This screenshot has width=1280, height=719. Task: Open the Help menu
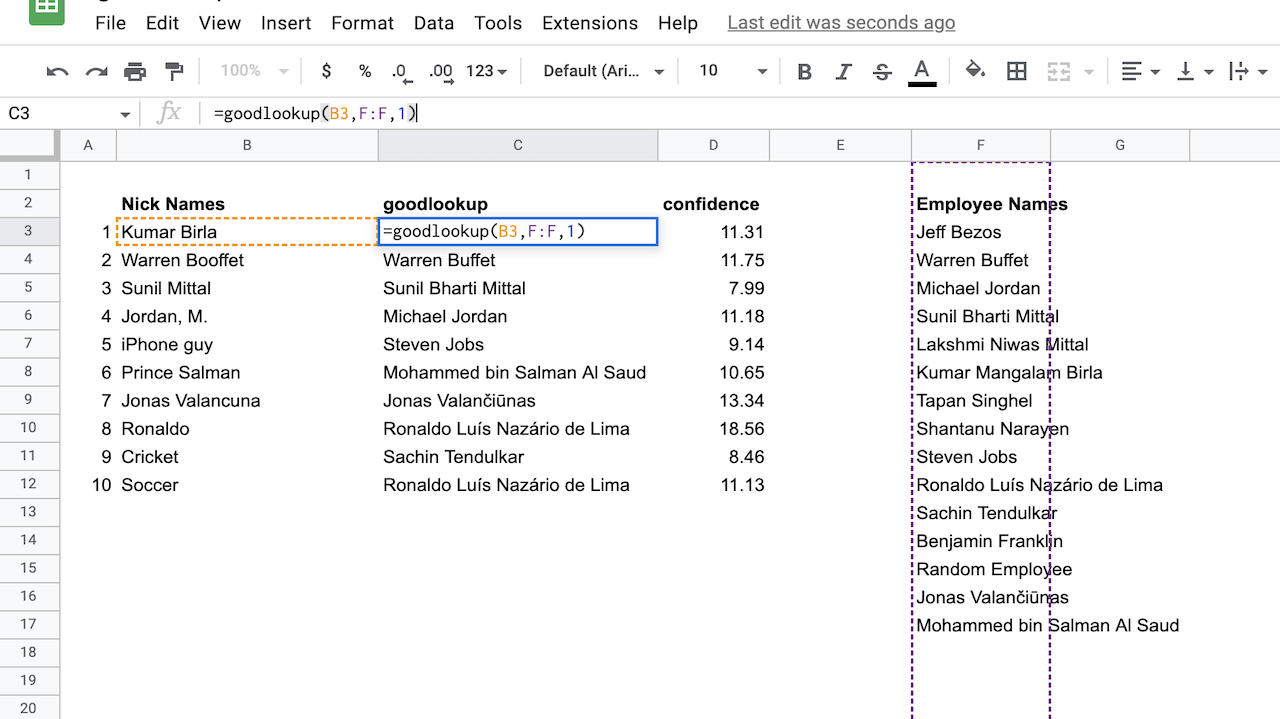pyautogui.click(x=678, y=22)
